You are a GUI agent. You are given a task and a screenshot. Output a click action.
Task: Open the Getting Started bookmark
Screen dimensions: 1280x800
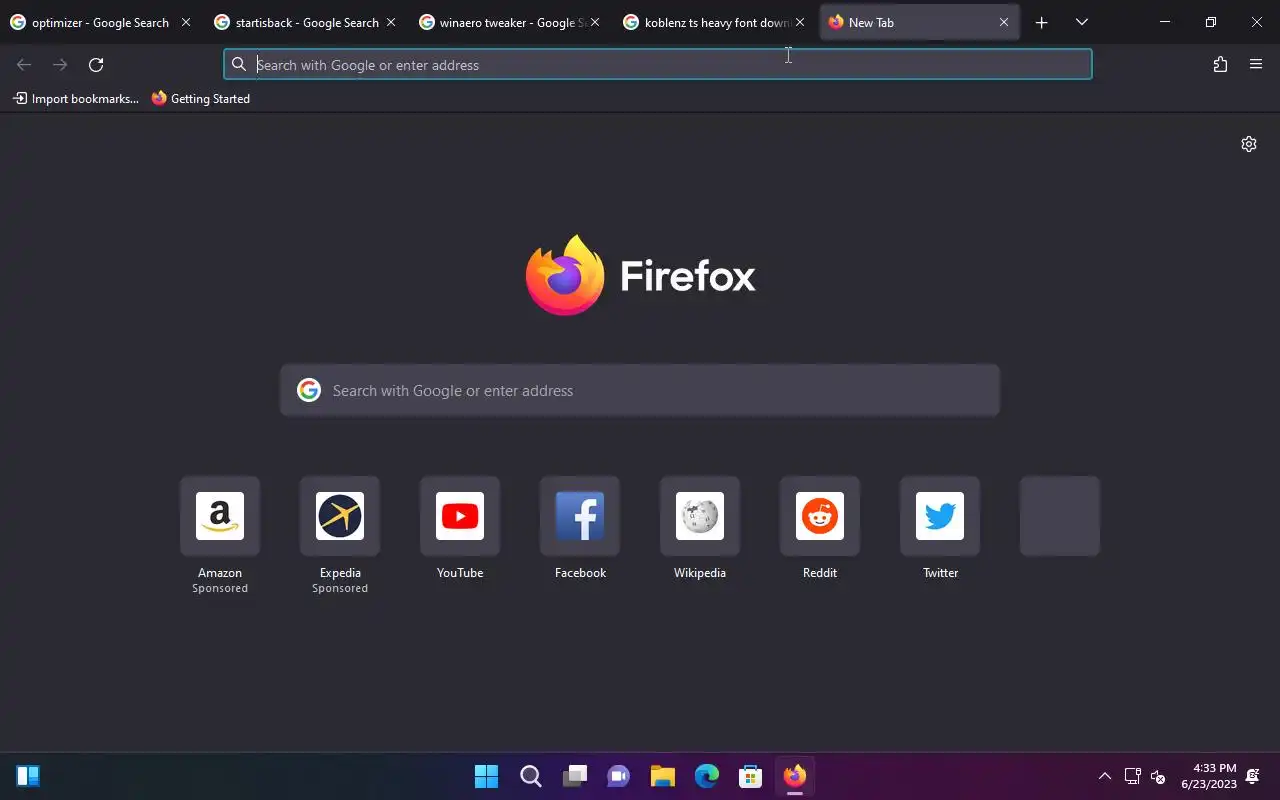[201, 99]
